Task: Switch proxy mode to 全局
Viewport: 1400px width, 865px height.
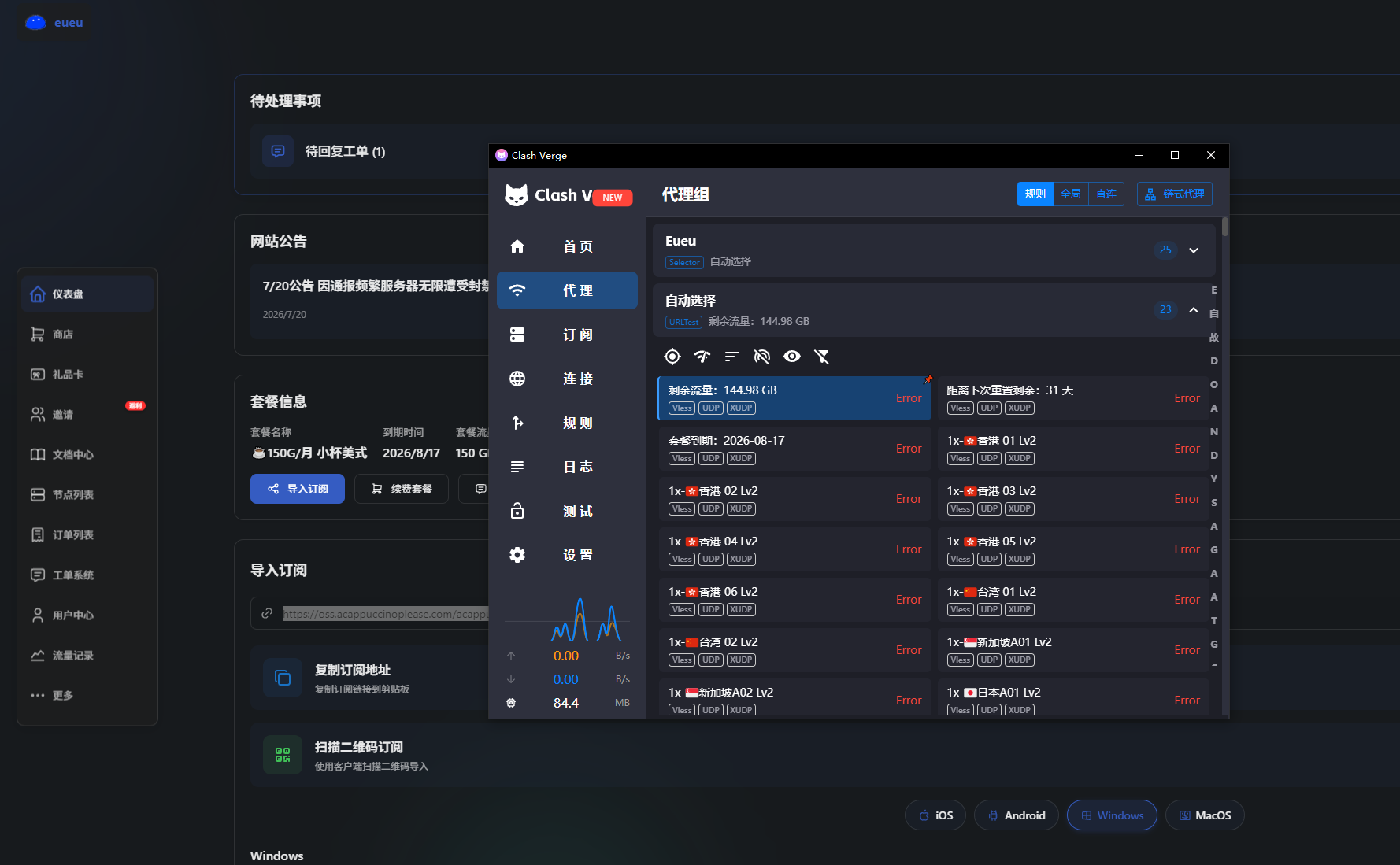Action: coord(1071,194)
